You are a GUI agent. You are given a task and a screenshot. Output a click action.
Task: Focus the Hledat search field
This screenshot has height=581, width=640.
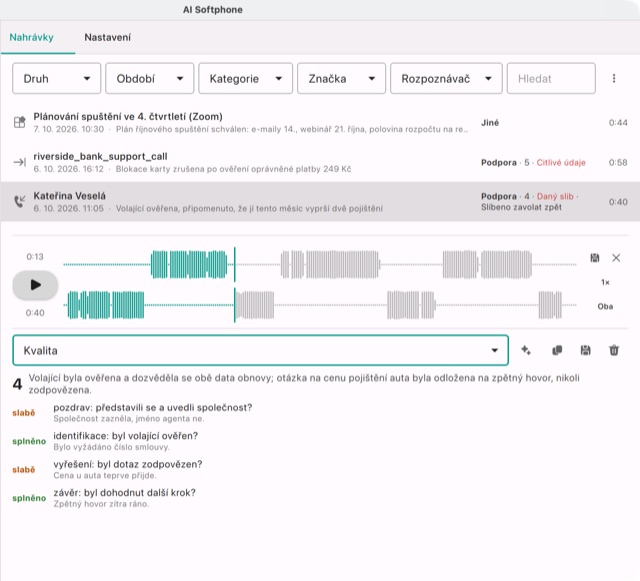click(551, 78)
